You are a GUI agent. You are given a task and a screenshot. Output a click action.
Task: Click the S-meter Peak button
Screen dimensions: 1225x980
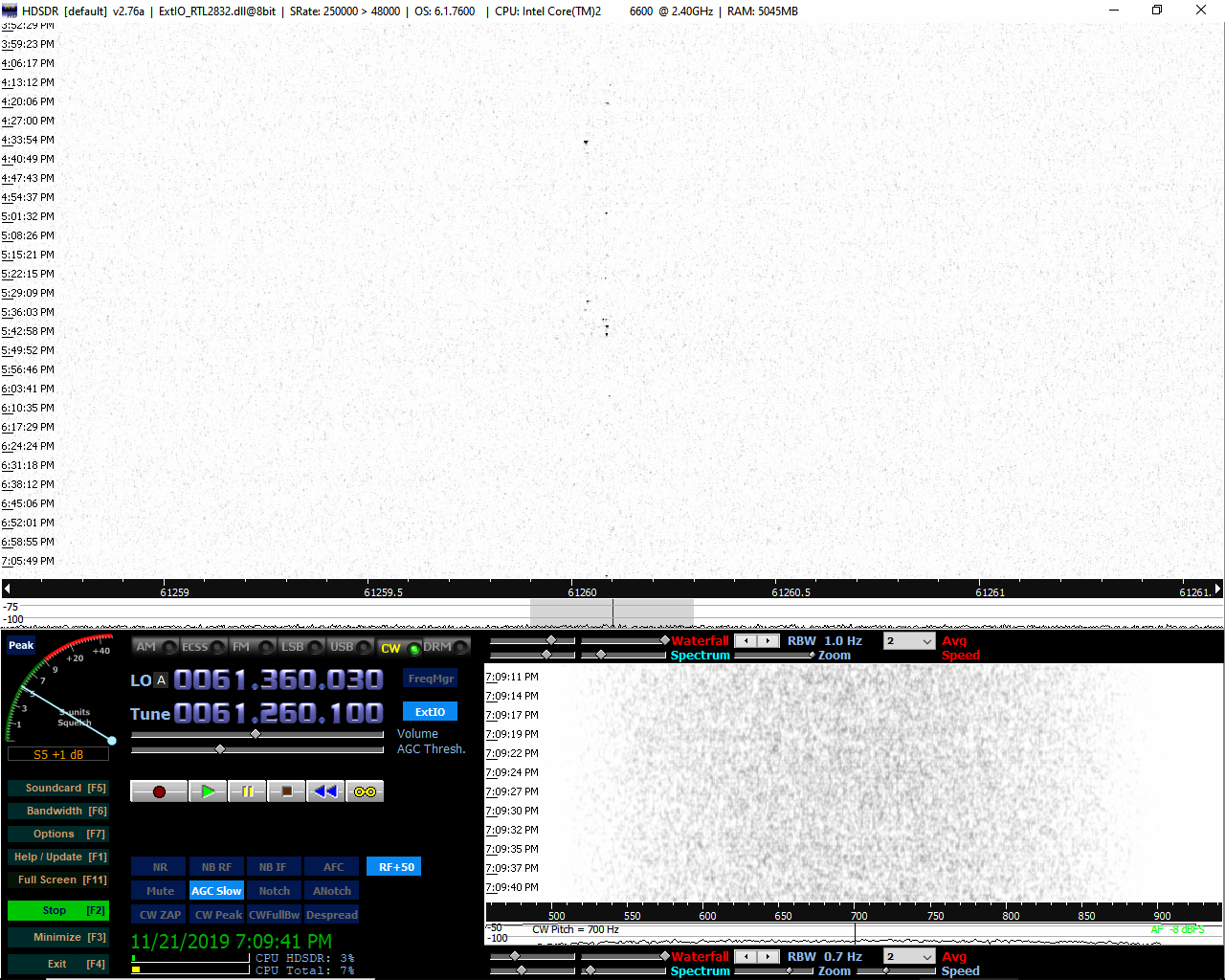[21, 645]
